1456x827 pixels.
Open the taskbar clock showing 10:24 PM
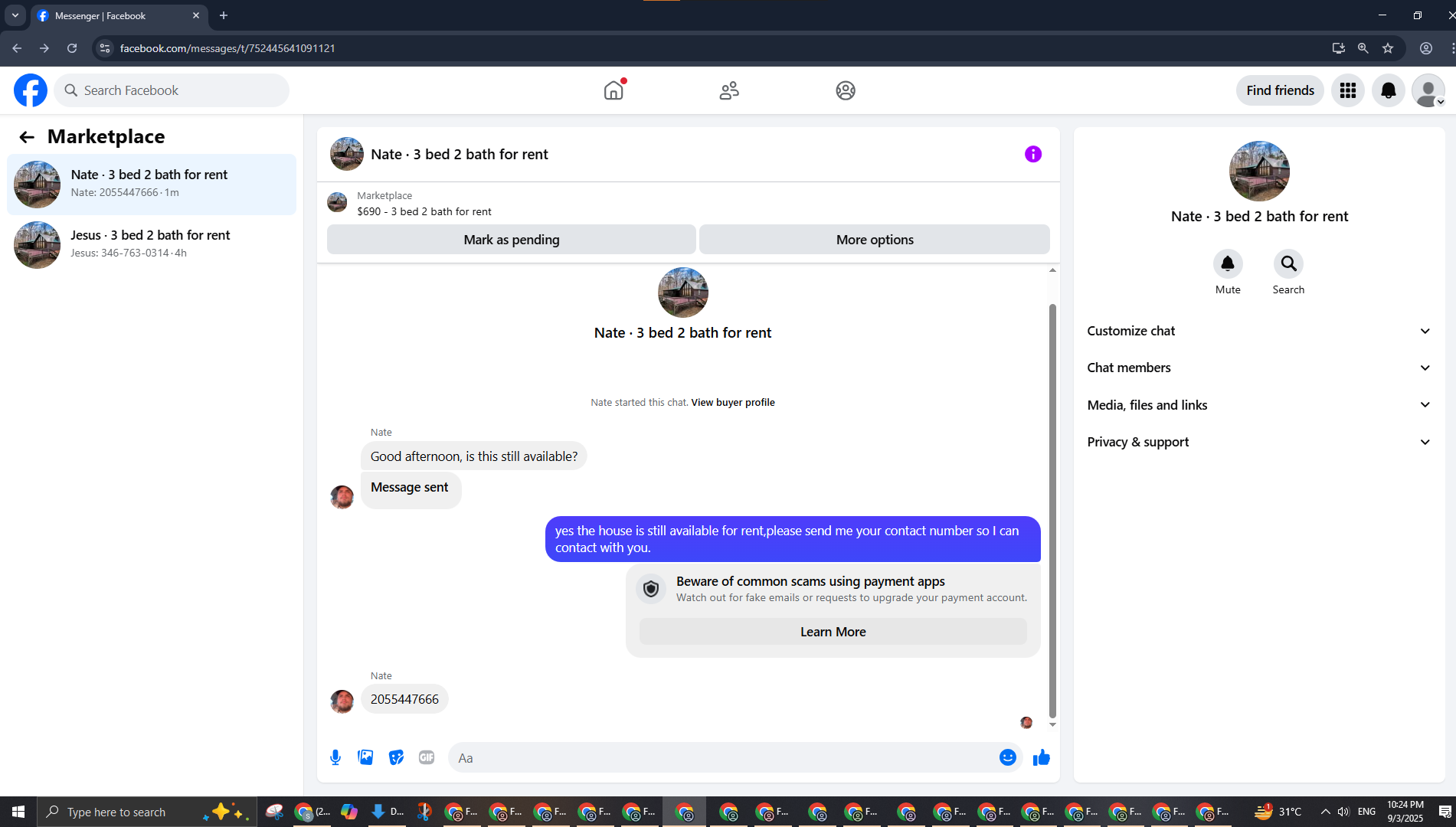[x=1405, y=812]
